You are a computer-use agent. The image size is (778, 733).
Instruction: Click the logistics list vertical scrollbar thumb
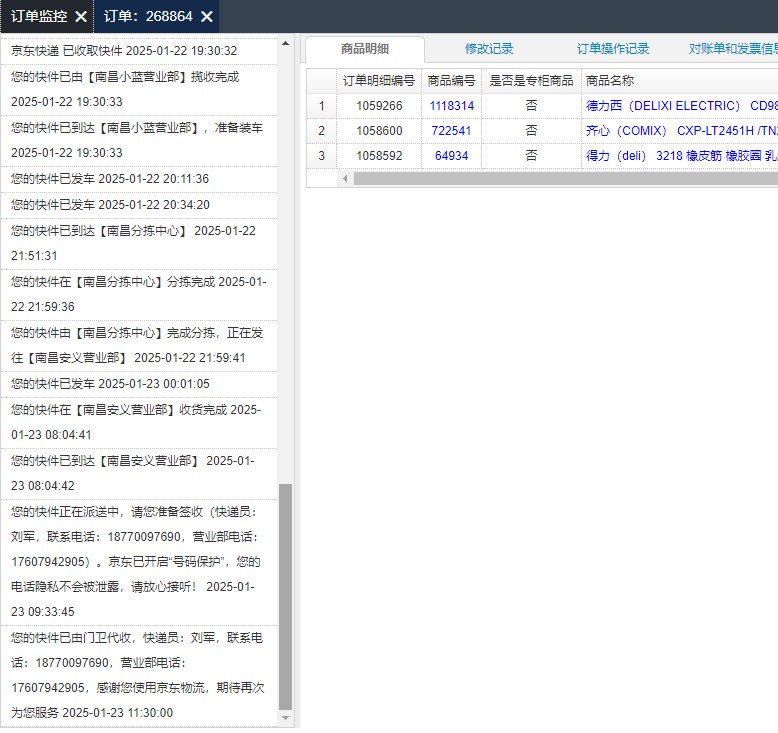click(x=285, y=597)
